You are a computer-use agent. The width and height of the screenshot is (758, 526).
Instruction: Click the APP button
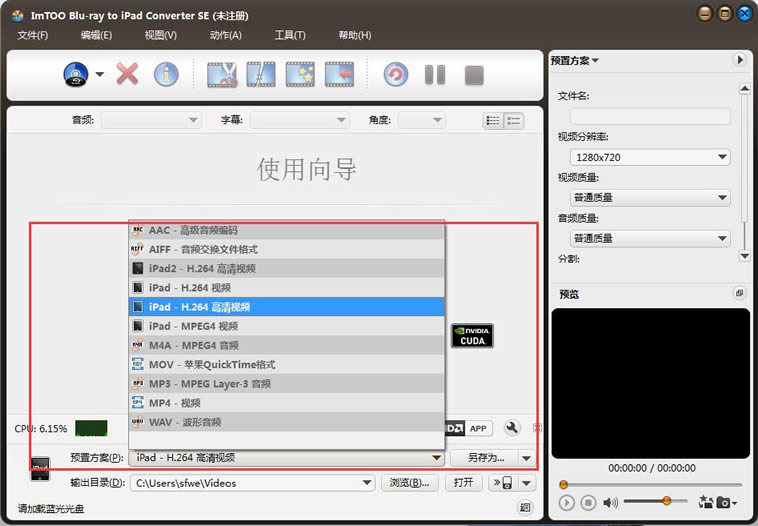(x=478, y=428)
